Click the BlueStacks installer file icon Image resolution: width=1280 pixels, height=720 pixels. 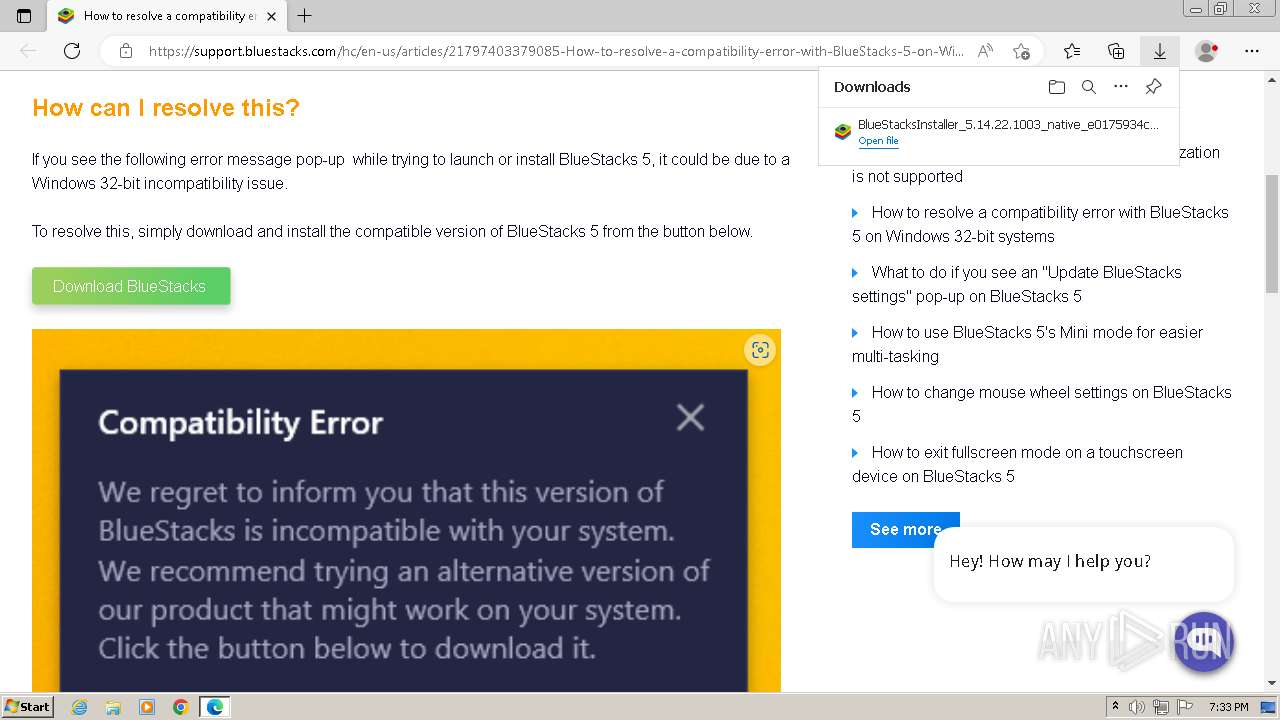click(843, 131)
